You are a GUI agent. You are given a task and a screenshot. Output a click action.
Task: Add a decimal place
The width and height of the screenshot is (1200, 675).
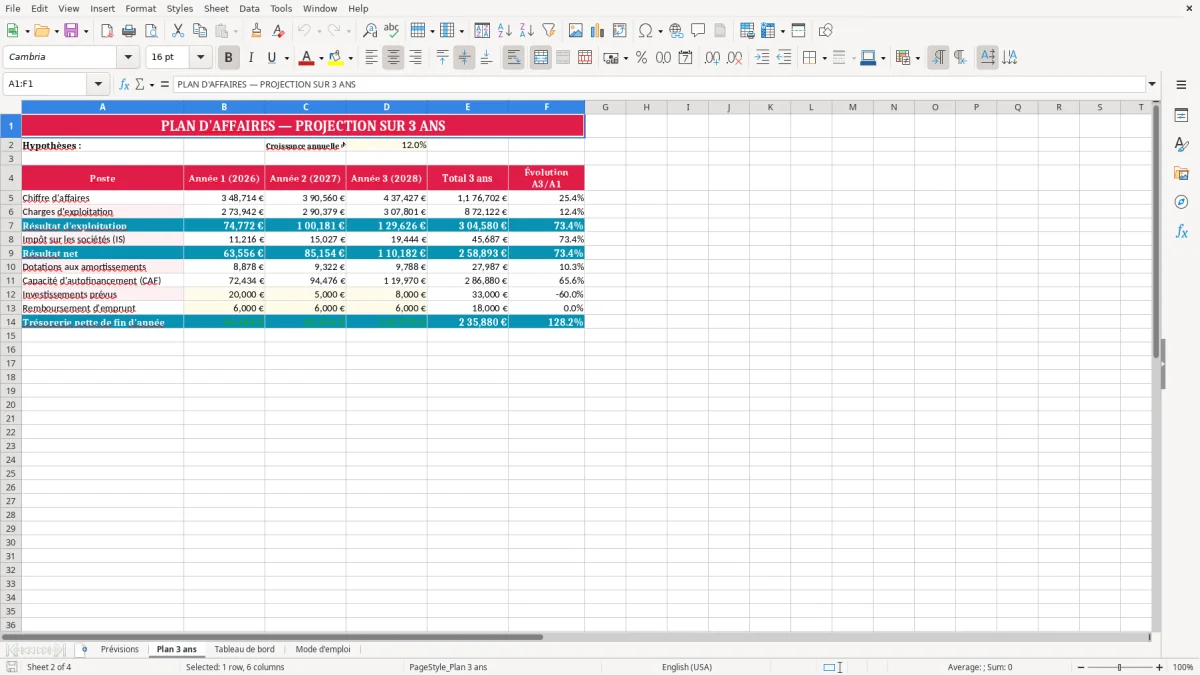click(x=712, y=58)
